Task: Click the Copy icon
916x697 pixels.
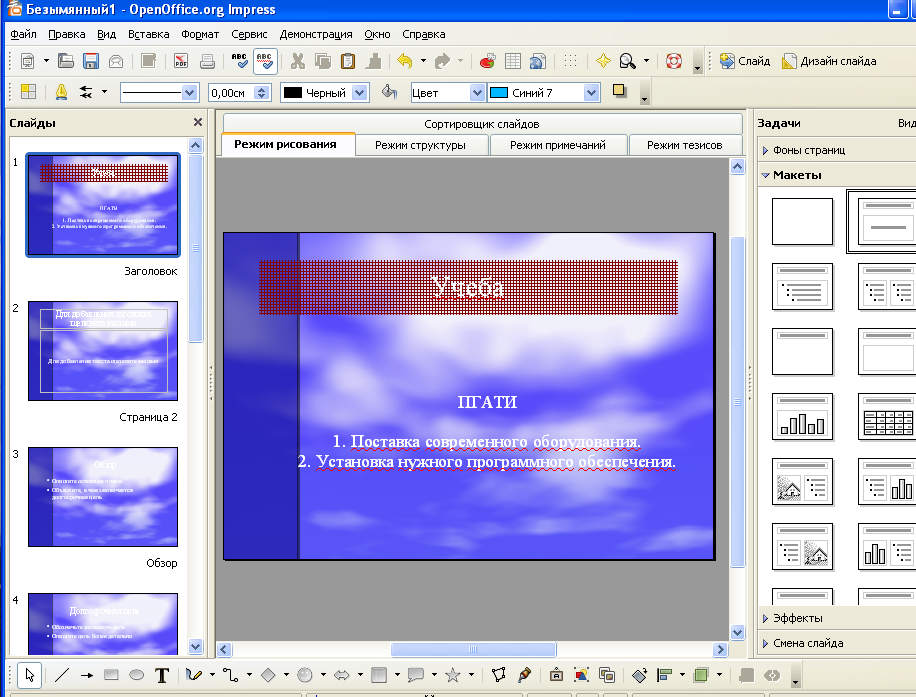Action: pos(322,61)
